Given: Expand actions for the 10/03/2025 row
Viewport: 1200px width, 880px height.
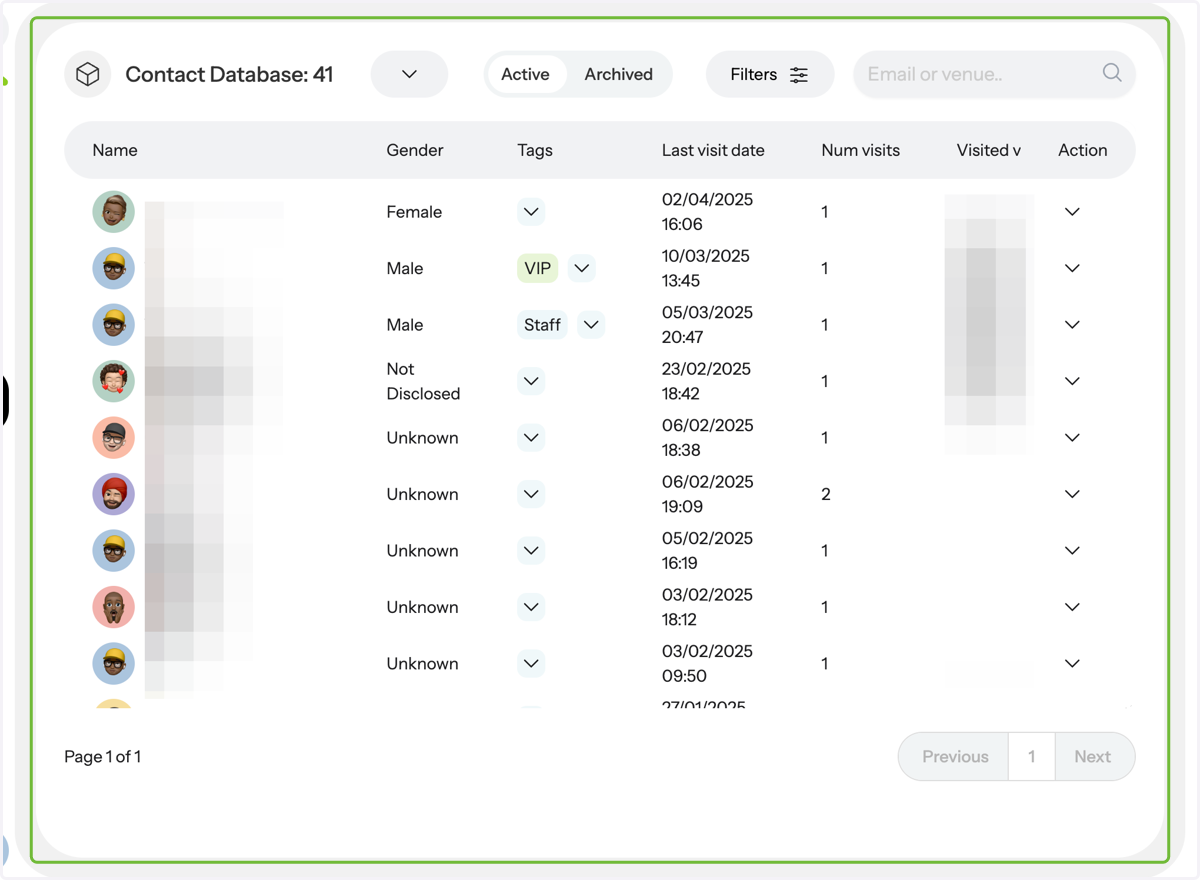Looking at the screenshot, I should click(x=1072, y=268).
